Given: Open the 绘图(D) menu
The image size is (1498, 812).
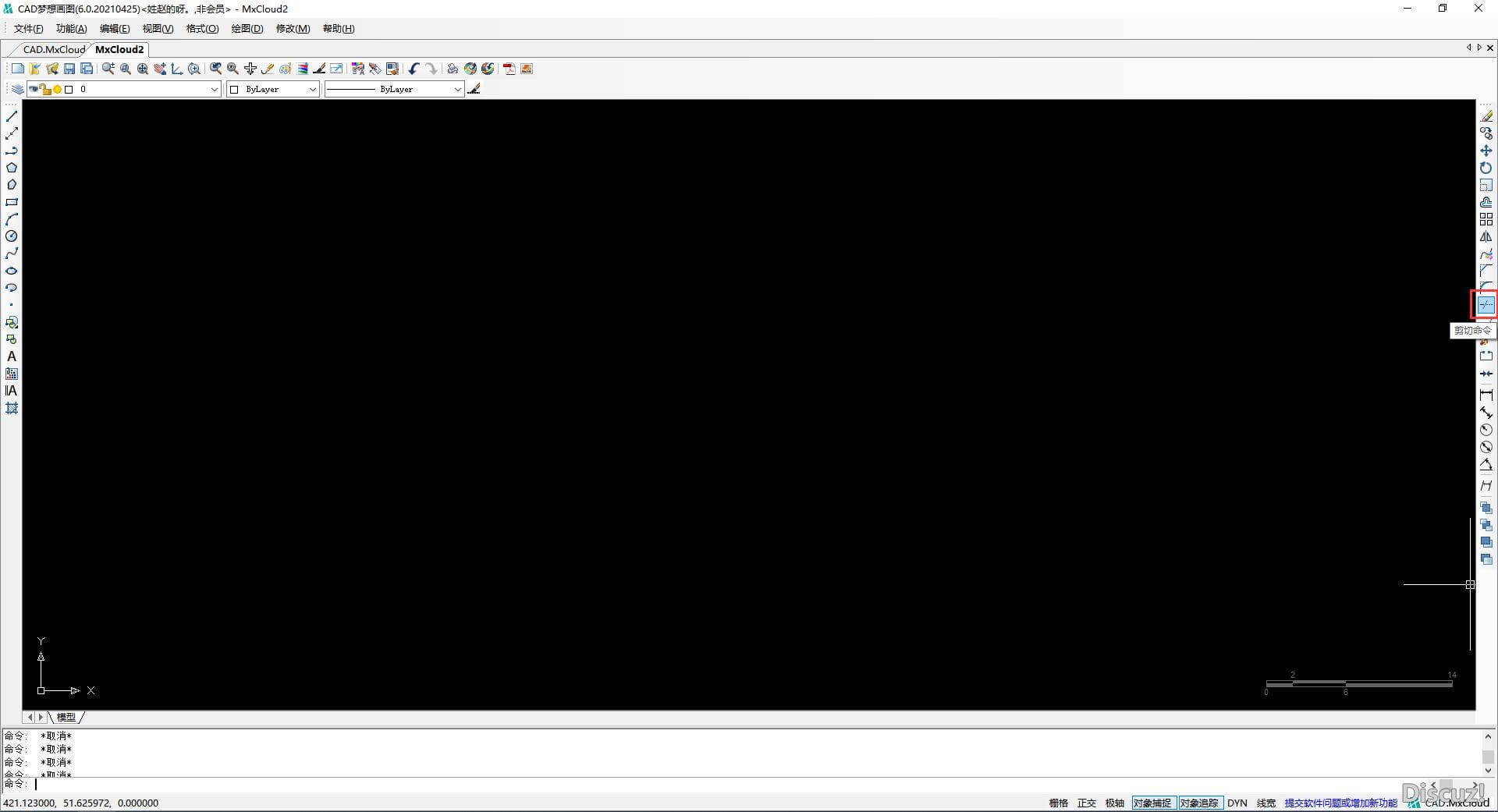Looking at the screenshot, I should click(247, 29).
